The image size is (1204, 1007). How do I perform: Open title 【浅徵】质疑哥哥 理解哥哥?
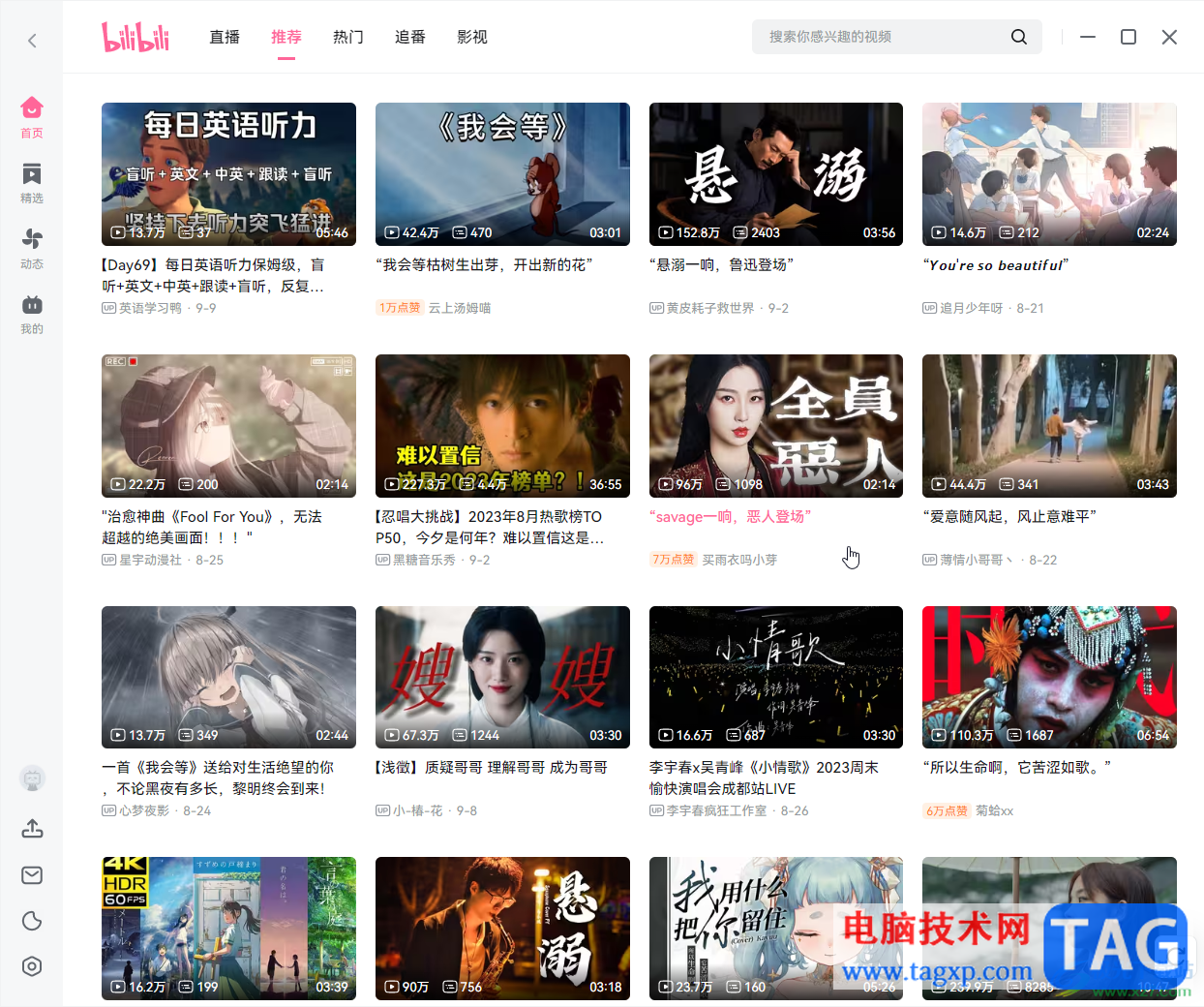pyautogui.click(x=492, y=768)
